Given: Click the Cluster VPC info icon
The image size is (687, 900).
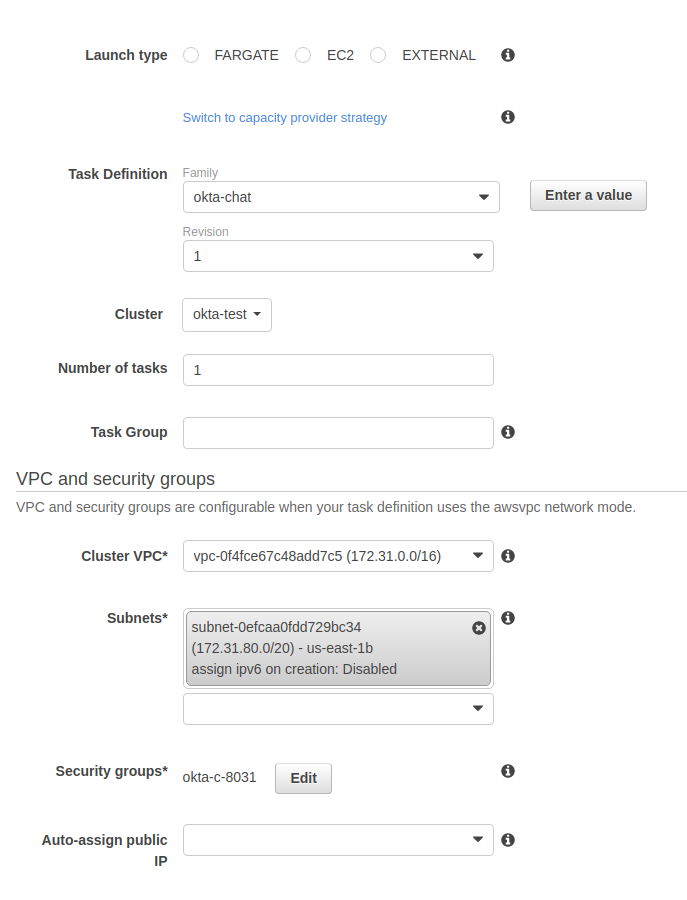Looking at the screenshot, I should 508,556.
